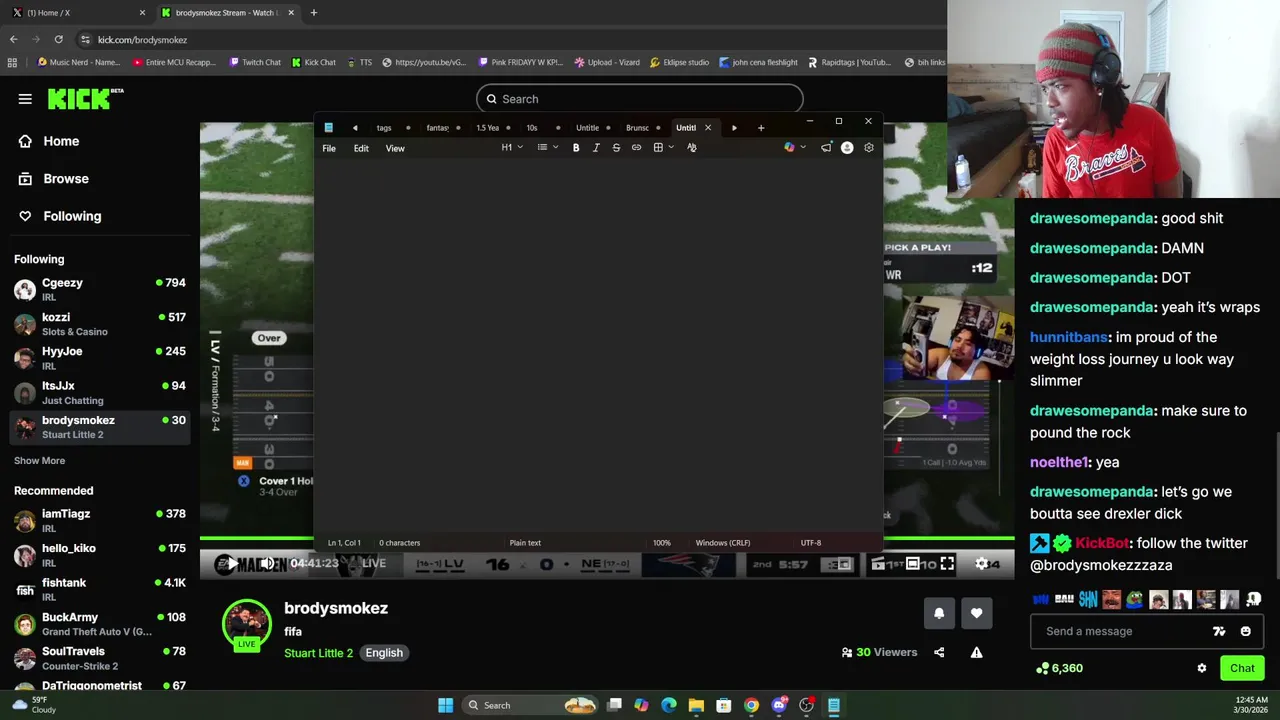Image resolution: width=1280 pixels, height=720 pixels.
Task: Open iamTiagz recommended channel
Action: (x=100, y=520)
